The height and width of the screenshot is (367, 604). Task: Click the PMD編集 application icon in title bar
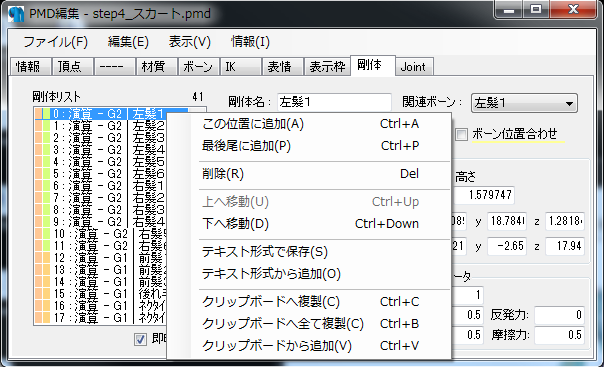tap(15, 14)
